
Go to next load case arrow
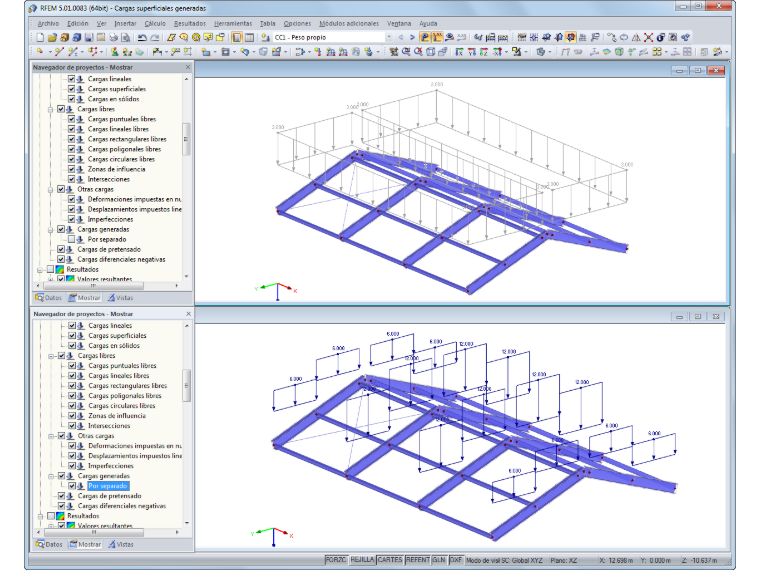(412, 37)
